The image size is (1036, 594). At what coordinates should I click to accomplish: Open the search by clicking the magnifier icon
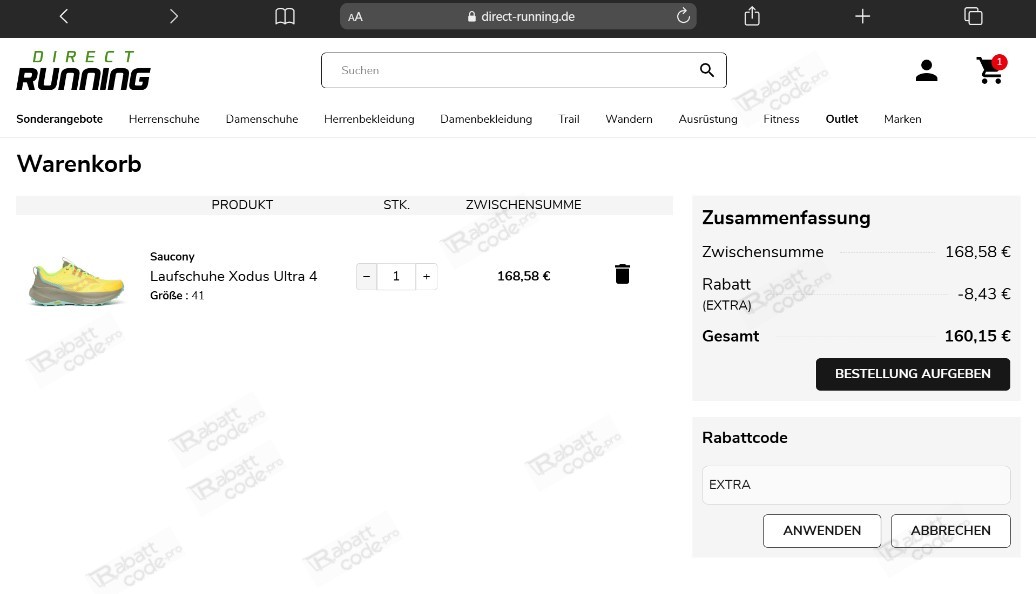coord(707,70)
